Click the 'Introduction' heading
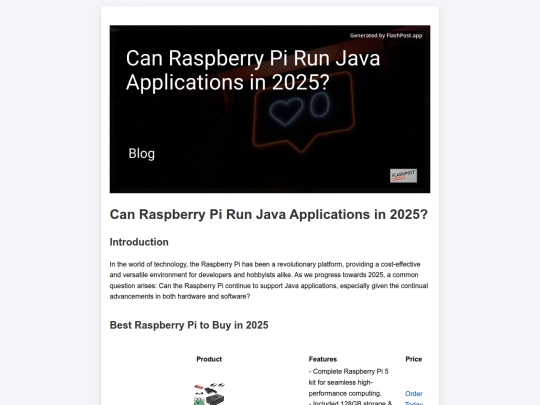The image size is (540, 405). 139,242
